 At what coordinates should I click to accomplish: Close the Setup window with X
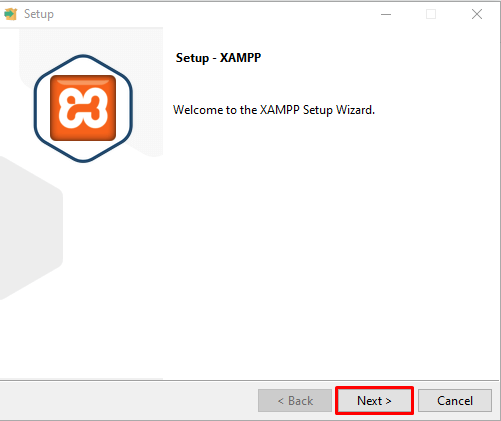[477, 14]
